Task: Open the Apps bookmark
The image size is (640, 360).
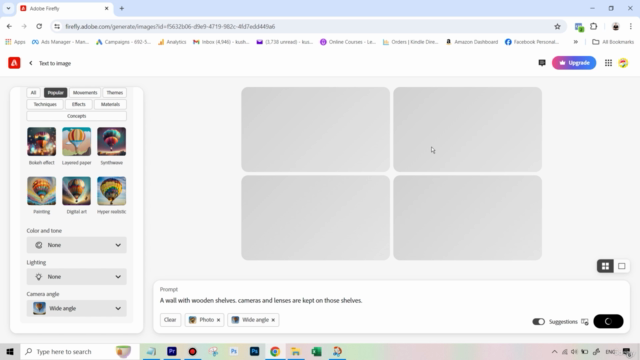Action: 15,42
